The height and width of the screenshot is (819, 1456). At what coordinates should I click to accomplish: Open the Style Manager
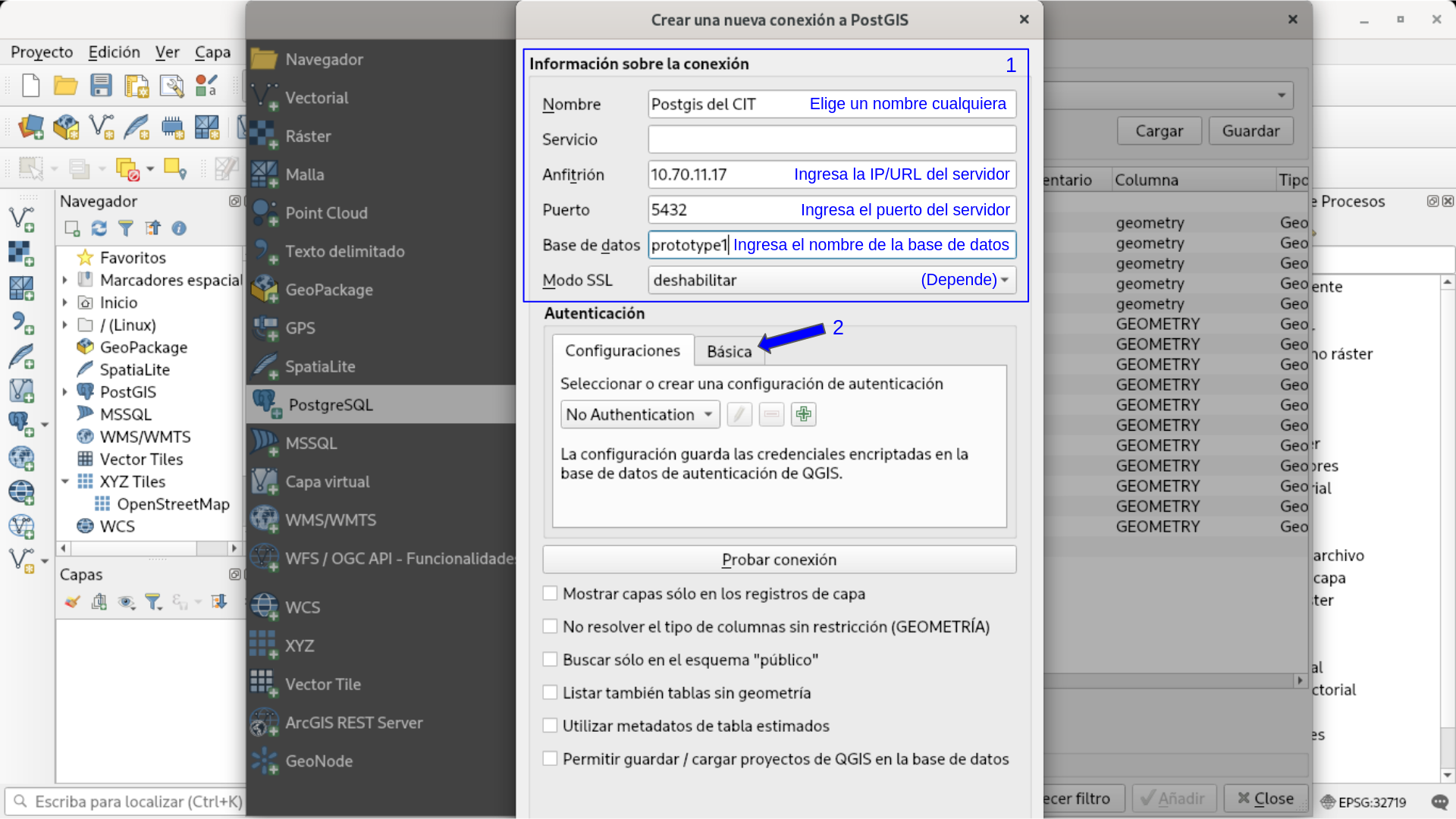point(206,86)
